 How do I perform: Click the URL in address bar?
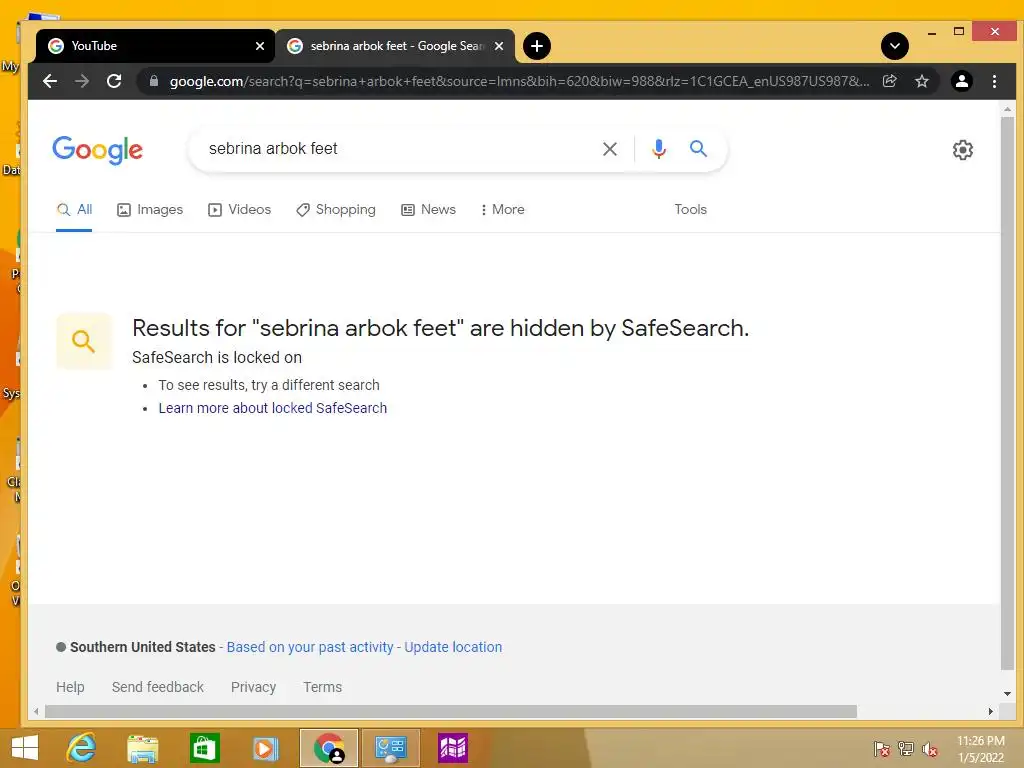click(519, 82)
